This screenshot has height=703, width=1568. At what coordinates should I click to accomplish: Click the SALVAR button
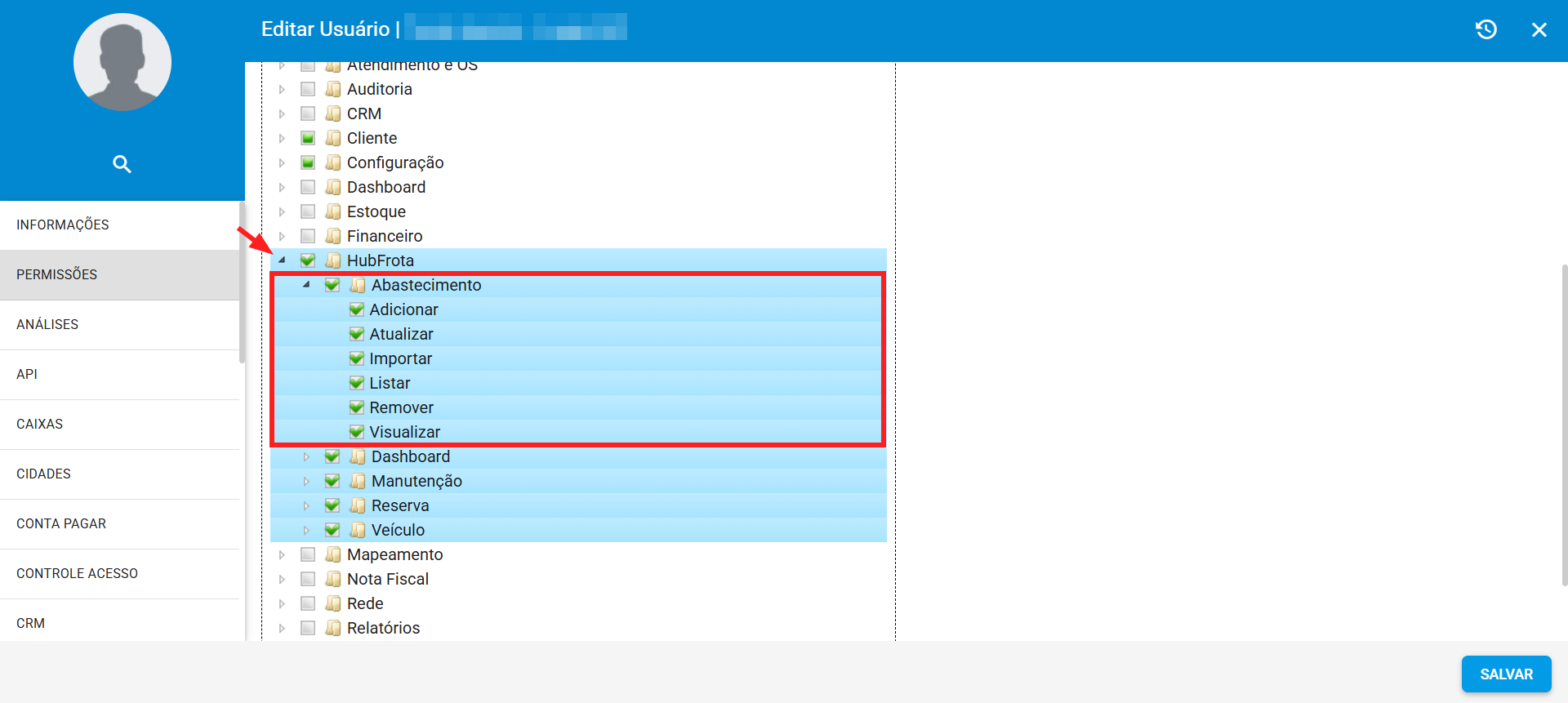click(1506, 674)
